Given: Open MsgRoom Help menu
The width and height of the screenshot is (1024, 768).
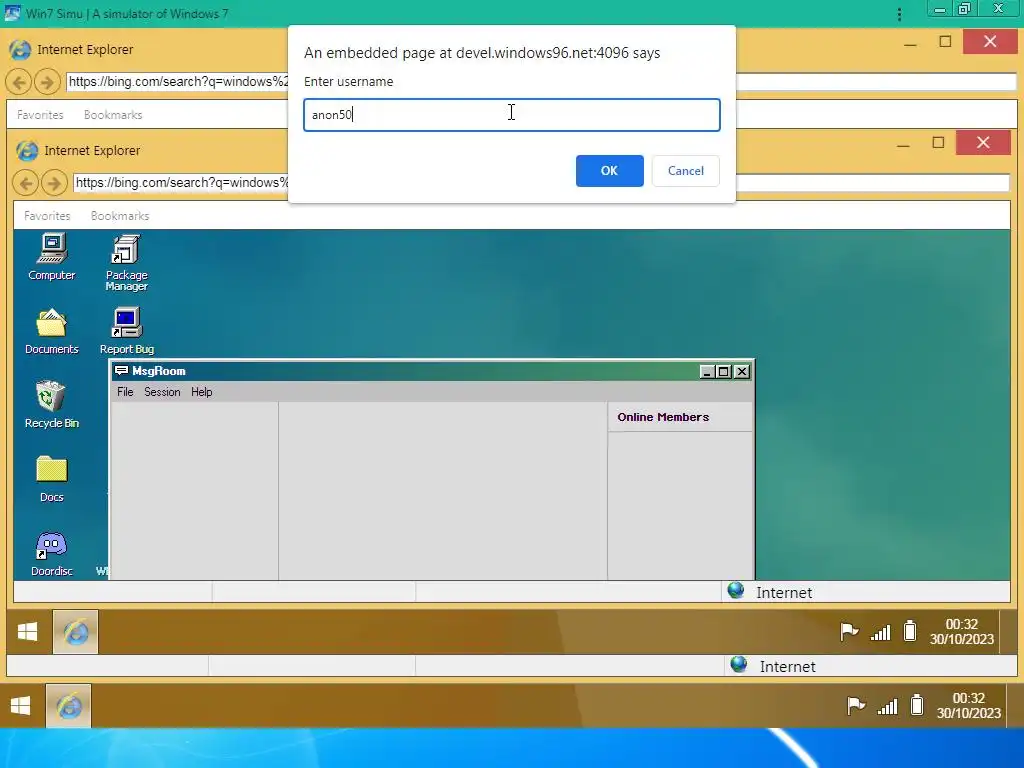Looking at the screenshot, I should point(201,392).
